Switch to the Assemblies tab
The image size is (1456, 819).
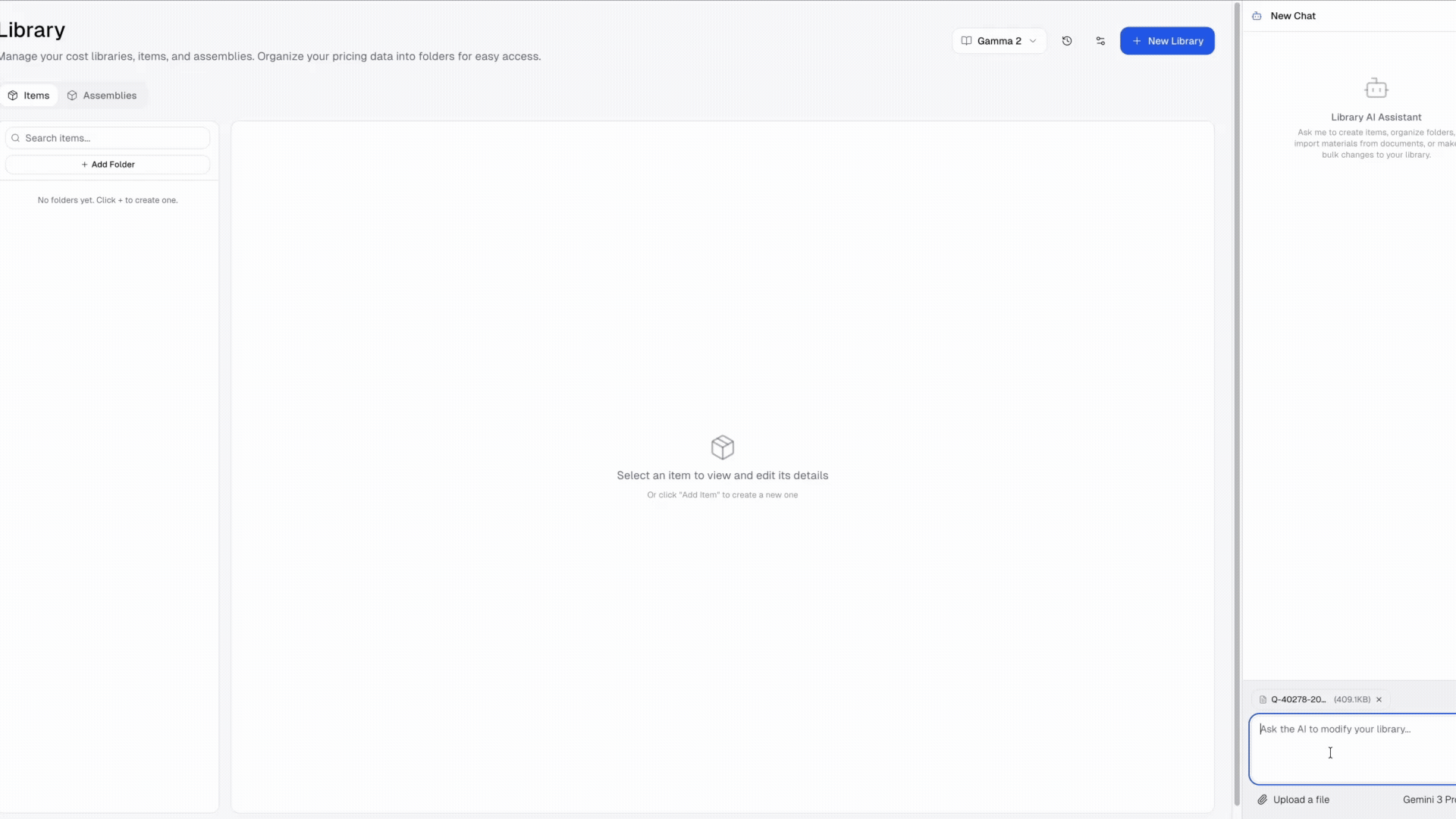pos(102,95)
